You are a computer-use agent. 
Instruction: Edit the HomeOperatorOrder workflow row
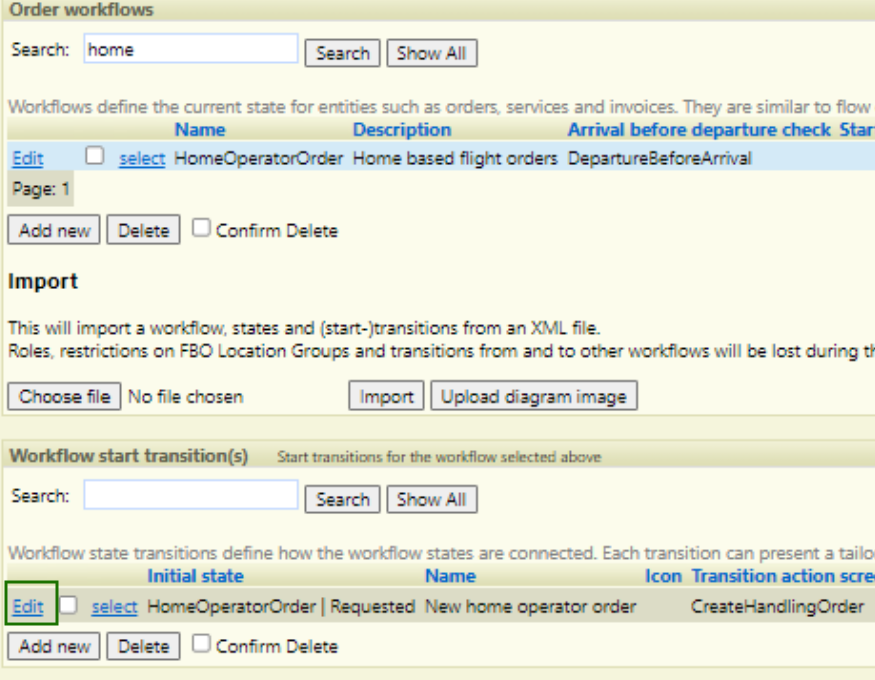click(27, 158)
